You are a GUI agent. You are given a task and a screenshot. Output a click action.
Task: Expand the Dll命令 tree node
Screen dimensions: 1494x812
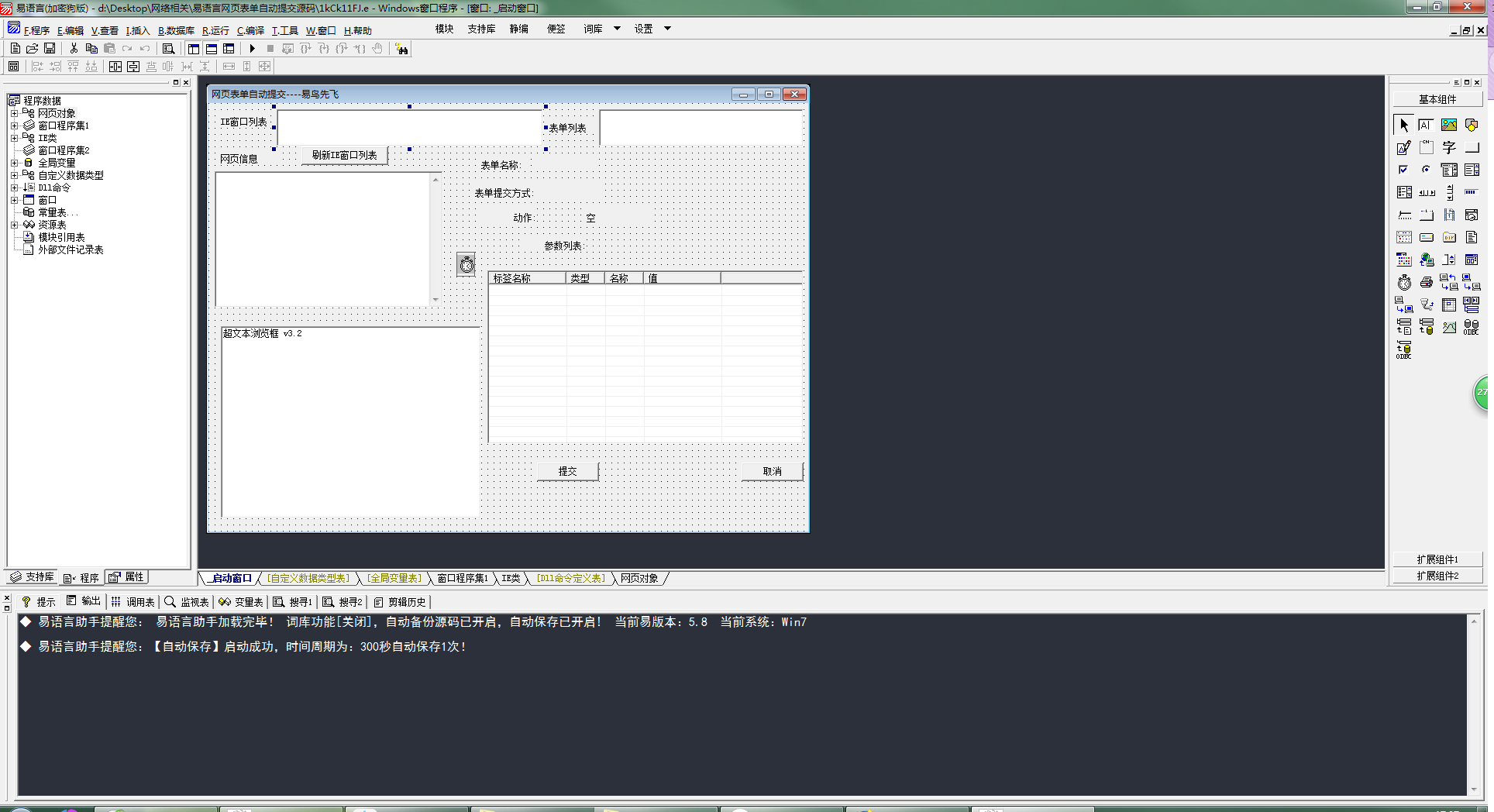(x=14, y=188)
